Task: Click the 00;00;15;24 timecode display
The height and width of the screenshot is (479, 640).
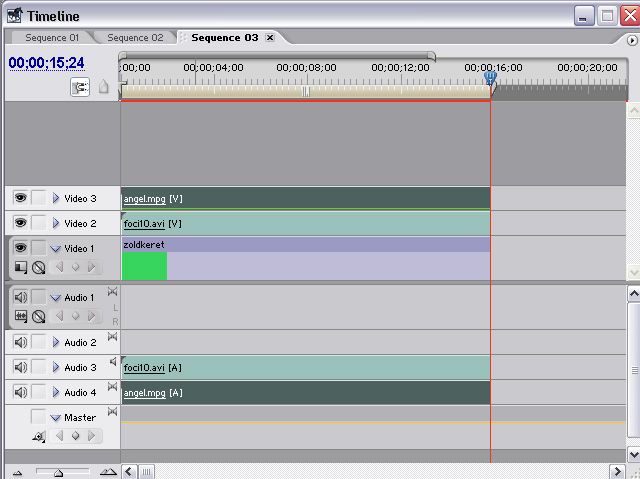Action: [x=47, y=63]
